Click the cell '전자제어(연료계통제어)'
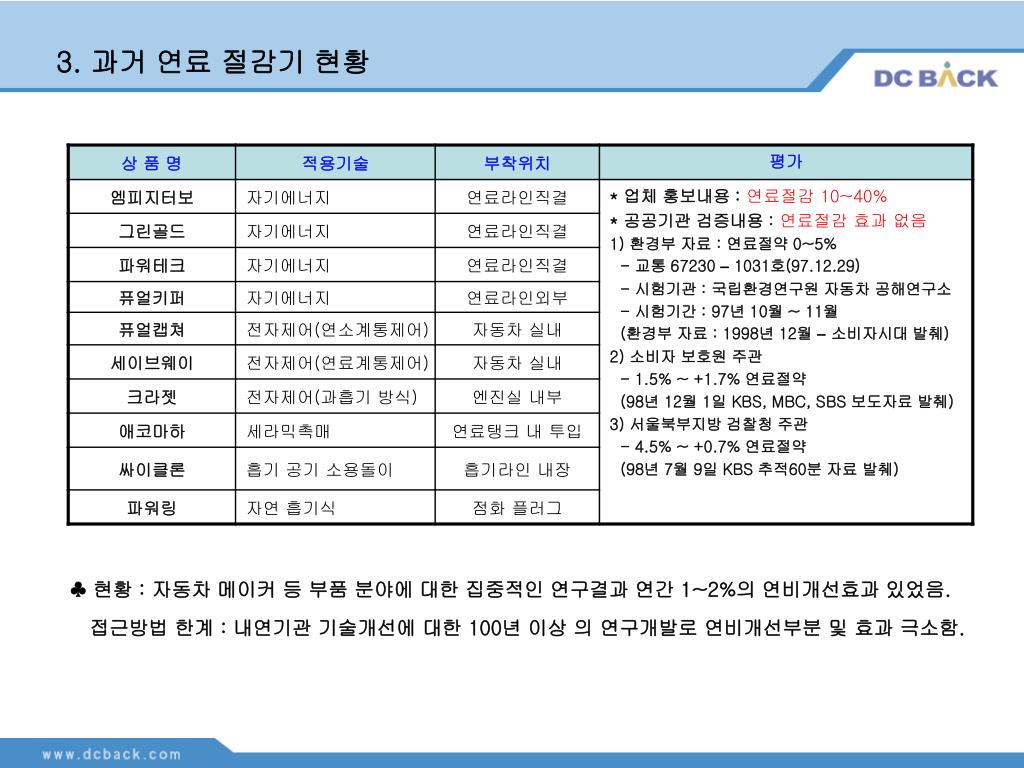Screen dimensions: 1024x768 pyautogui.click(x=338, y=362)
